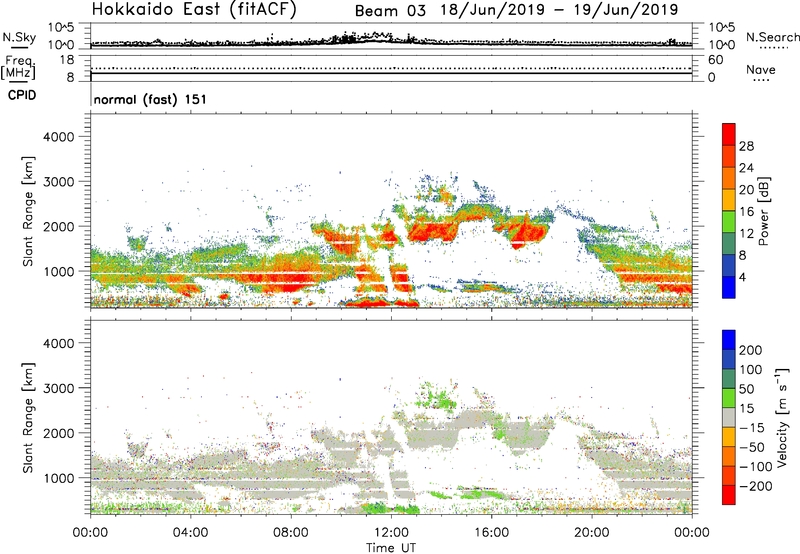
Task: Click the 'Nave' legend label
Action: tap(761, 69)
